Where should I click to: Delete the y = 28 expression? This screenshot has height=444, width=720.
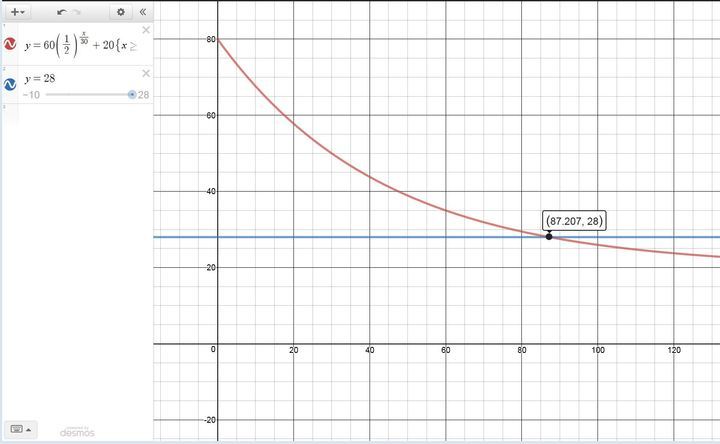tap(146, 73)
